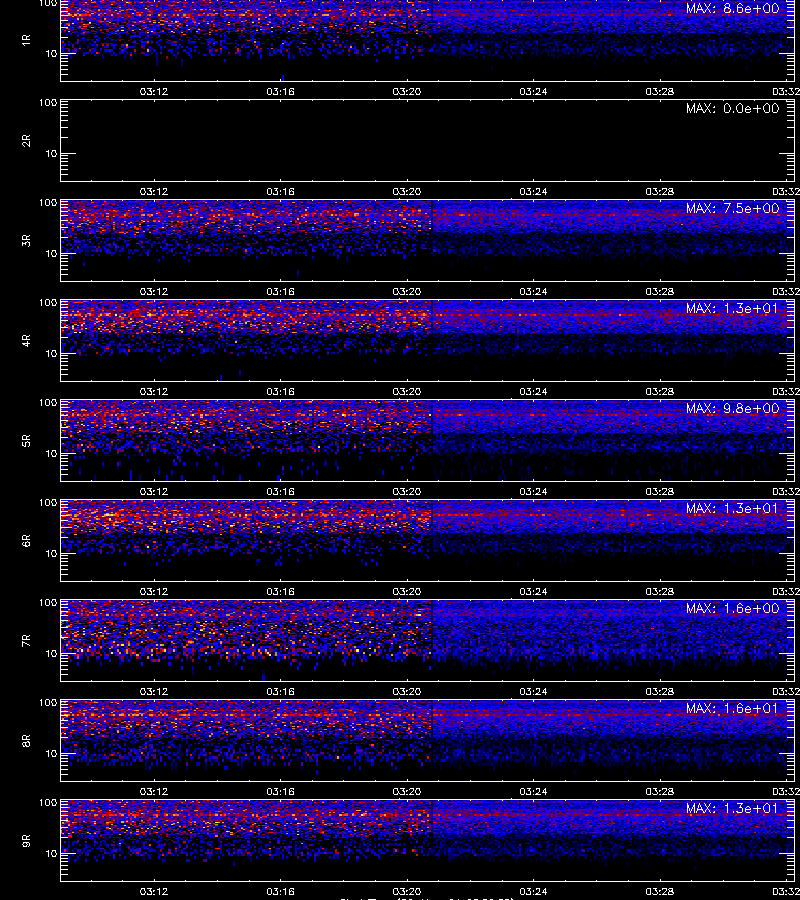Click the 10 tick label on the 9R axis
The width and height of the screenshot is (800, 900).
pyautogui.click(x=51, y=854)
